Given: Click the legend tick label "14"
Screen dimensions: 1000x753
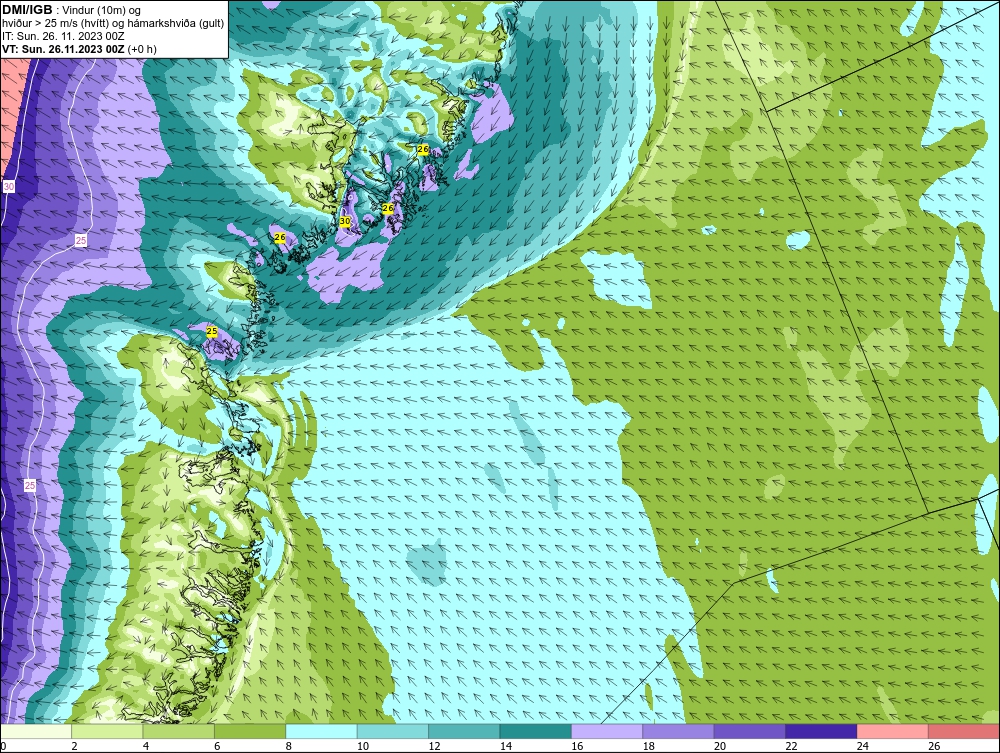Looking at the screenshot, I should (x=506, y=746).
